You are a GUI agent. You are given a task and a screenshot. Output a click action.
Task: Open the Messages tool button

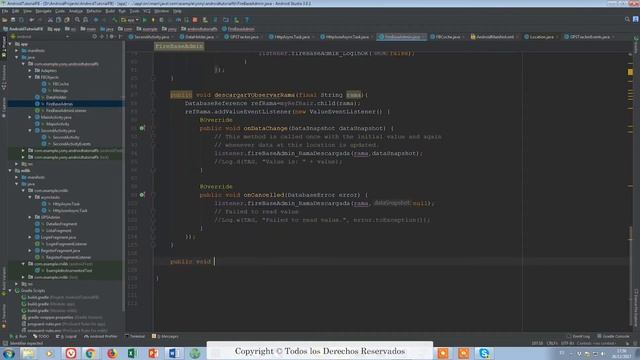165,336
